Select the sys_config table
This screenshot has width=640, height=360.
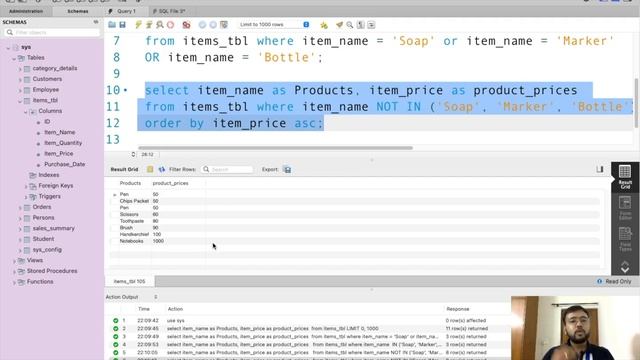47,249
